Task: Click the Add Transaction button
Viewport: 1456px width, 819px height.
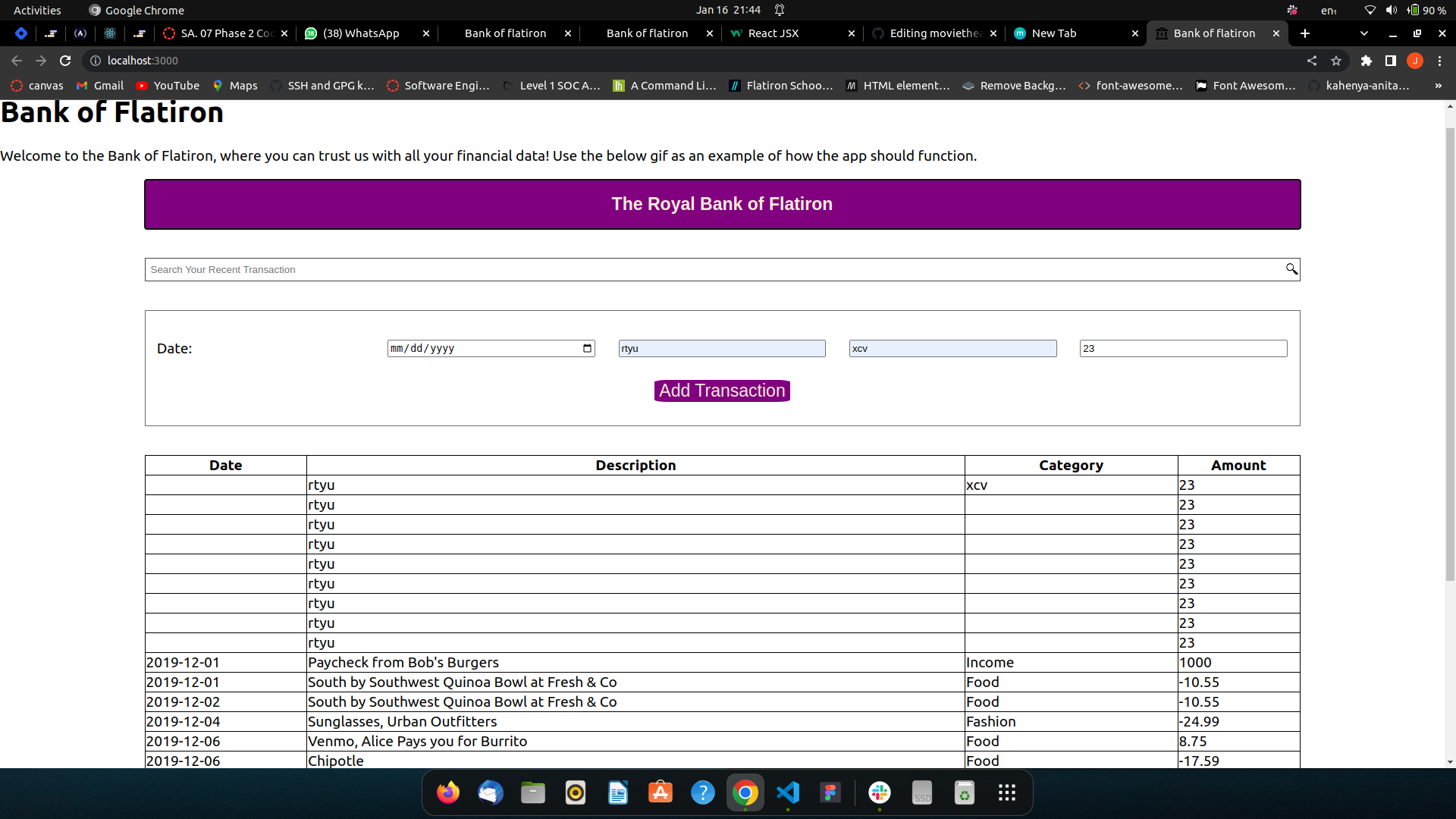Action: click(x=722, y=391)
